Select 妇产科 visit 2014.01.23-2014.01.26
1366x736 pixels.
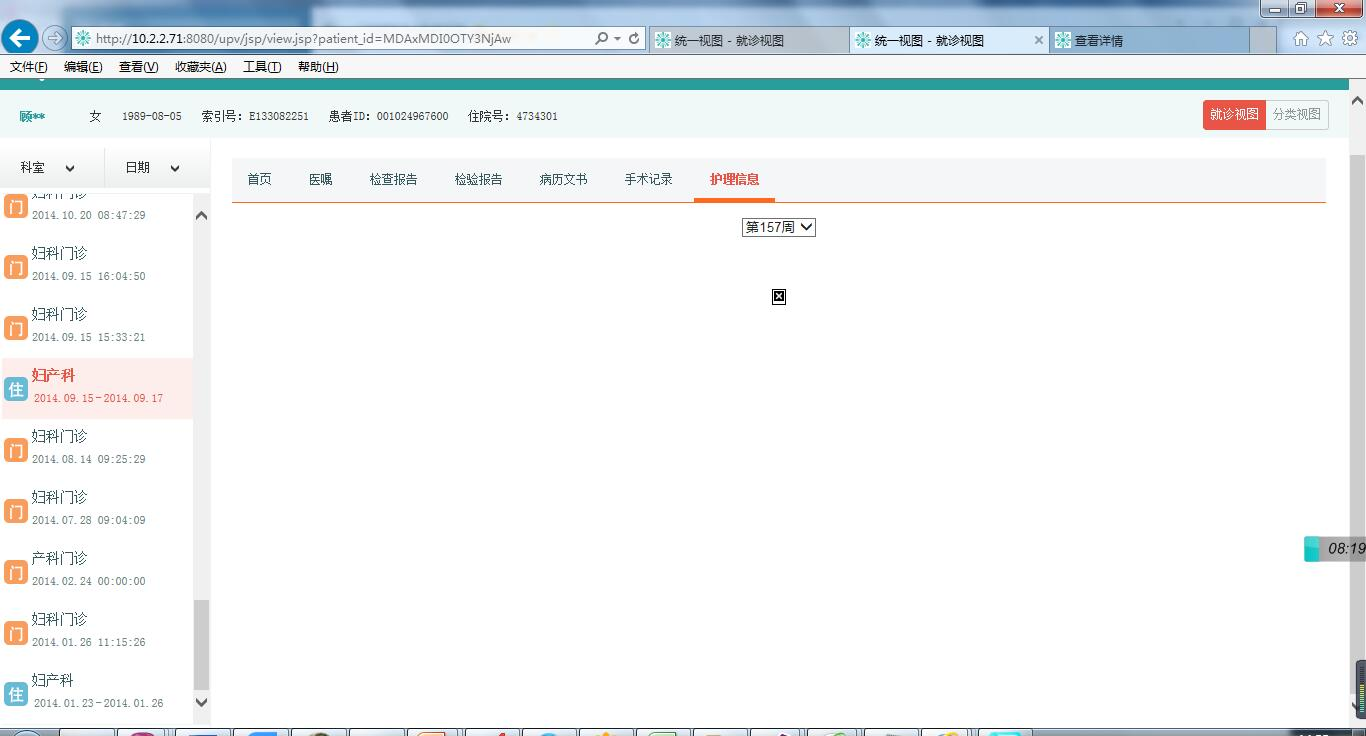point(97,691)
